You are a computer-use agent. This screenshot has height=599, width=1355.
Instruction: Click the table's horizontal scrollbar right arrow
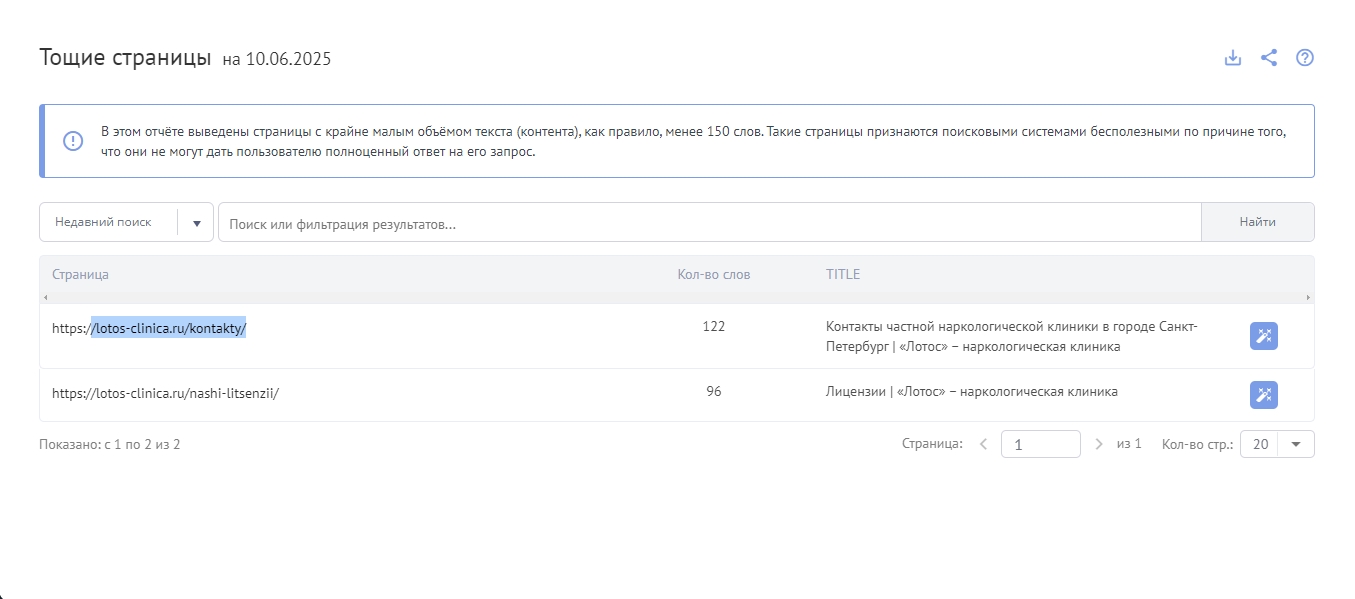click(x=1309, y=298)
